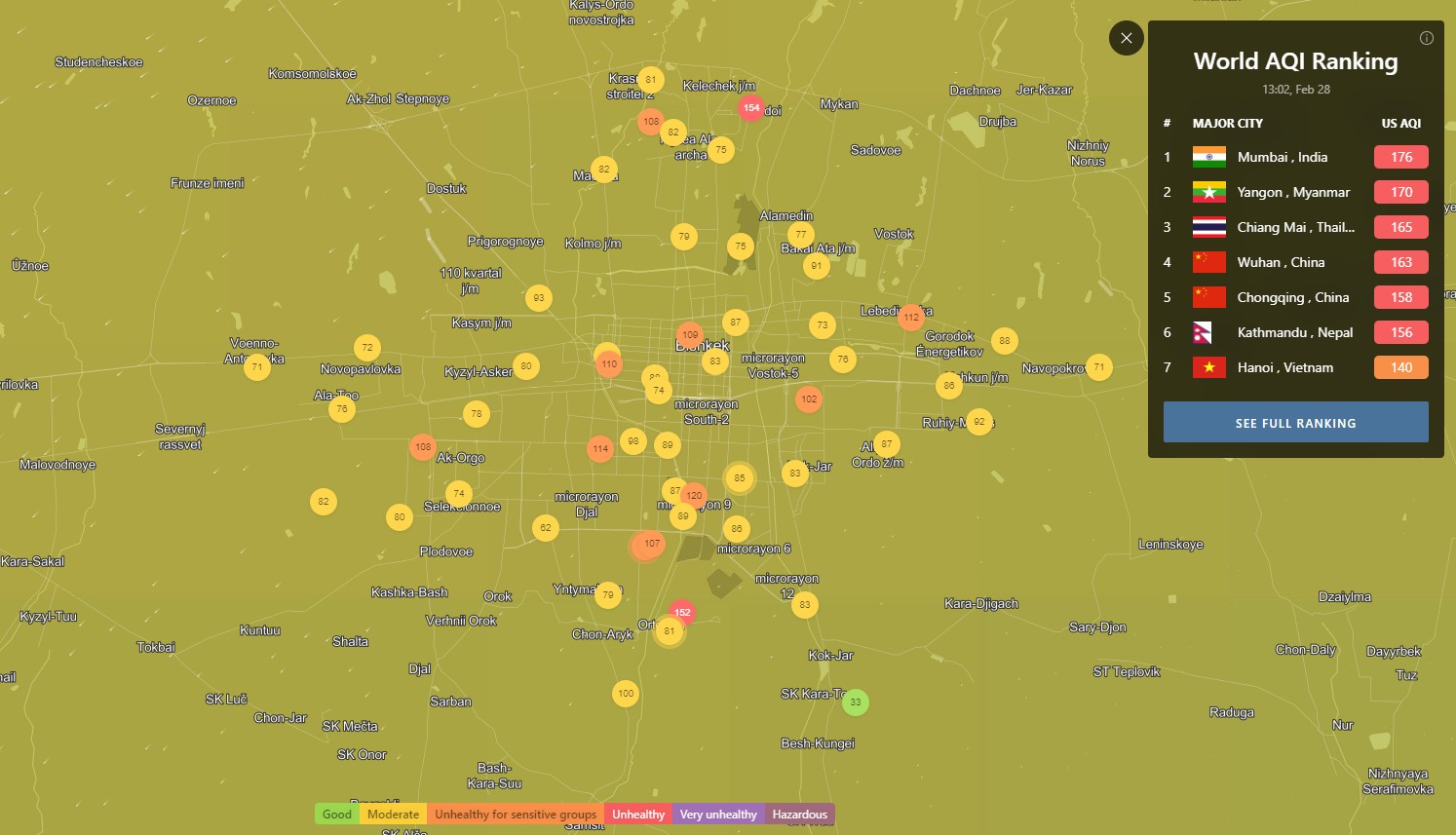Viewport: 1456px width, 835px height.
Task: Open Yangon, Myanmar ranking entry
Action: coord(1292,192)
